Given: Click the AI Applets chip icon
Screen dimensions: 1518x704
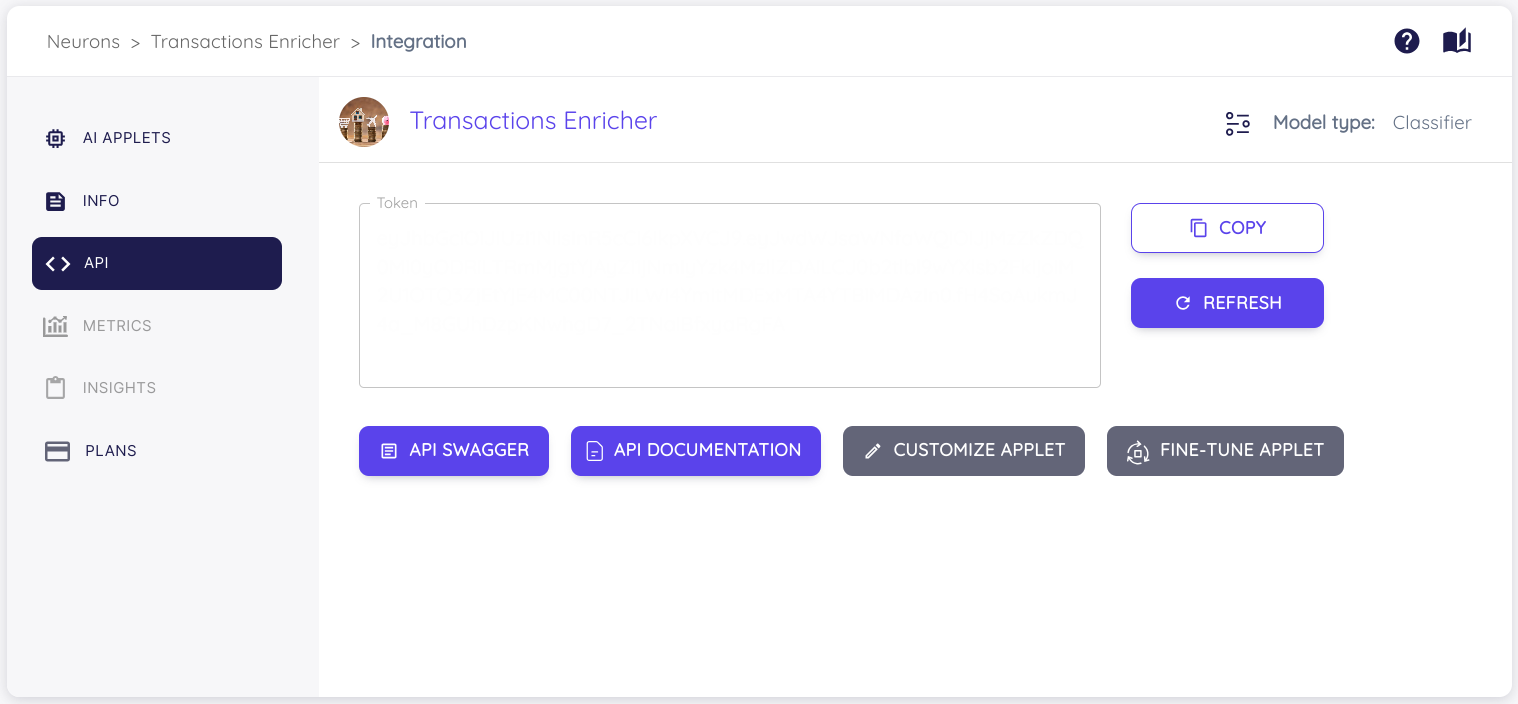Looking at the screenshot, I should [x=56, y=138].
